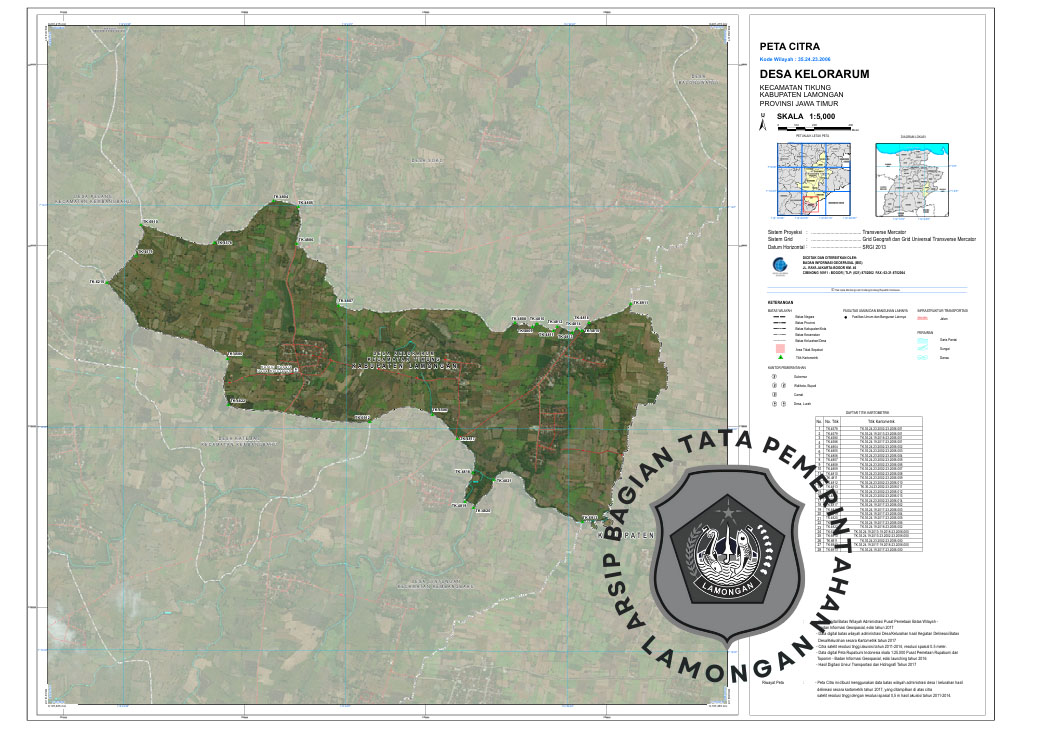
Task: Click the DESA KELORARUM title
Action: (x=814, y=75)
